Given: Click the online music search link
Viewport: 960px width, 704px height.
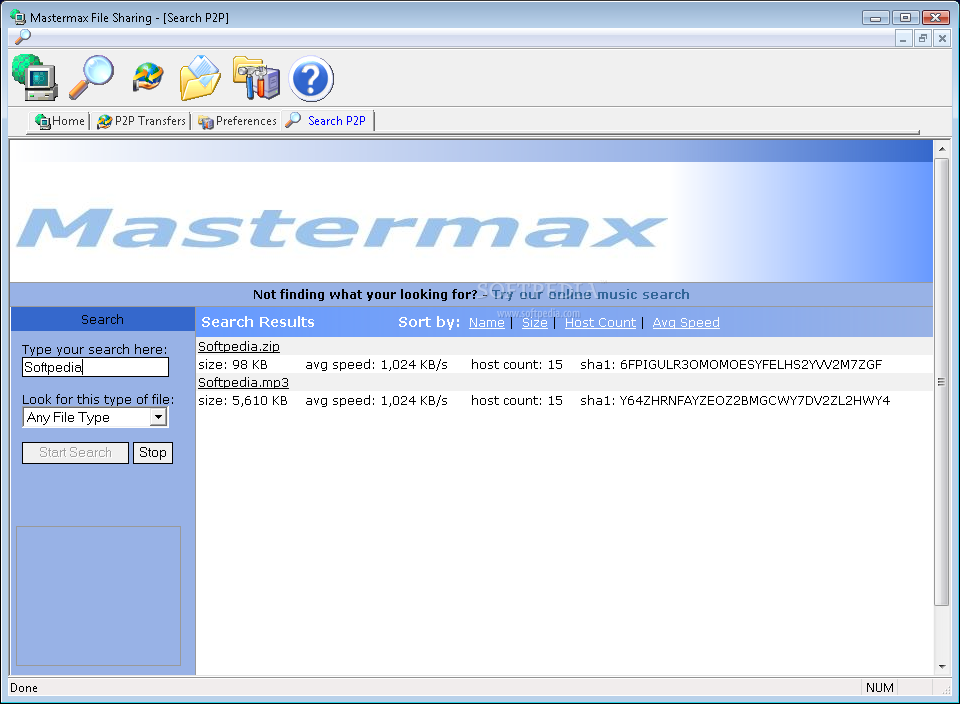Looking at the screenshot, I should coord(591,294).
